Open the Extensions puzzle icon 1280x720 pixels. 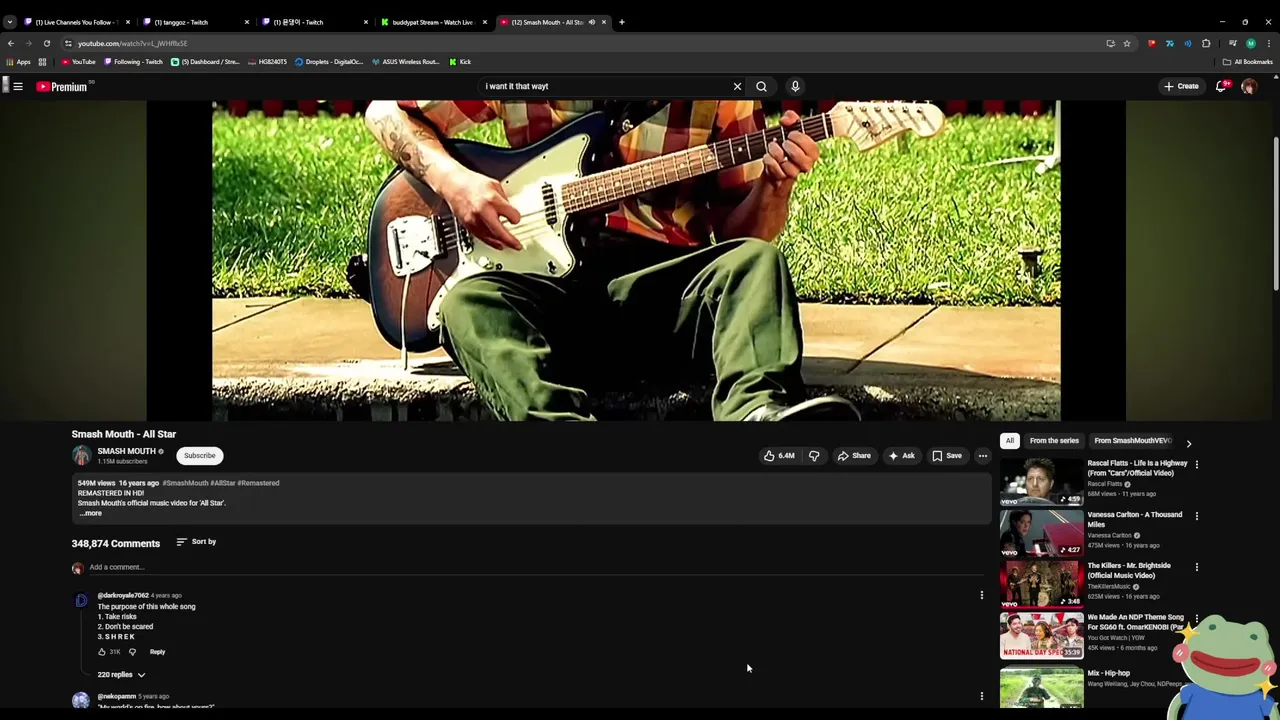click(x=1206, y=44)
